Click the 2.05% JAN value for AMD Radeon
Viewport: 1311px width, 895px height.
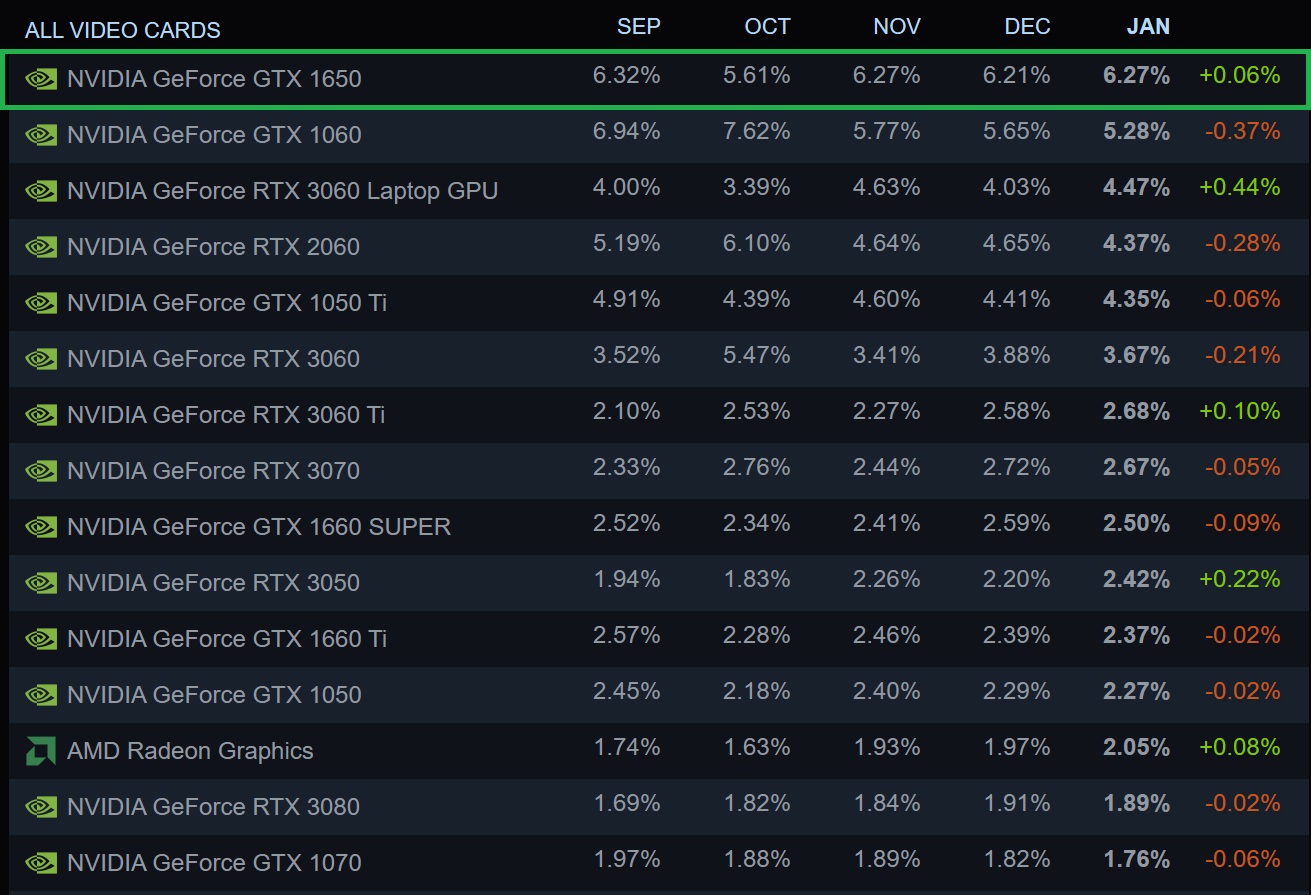1136,747
